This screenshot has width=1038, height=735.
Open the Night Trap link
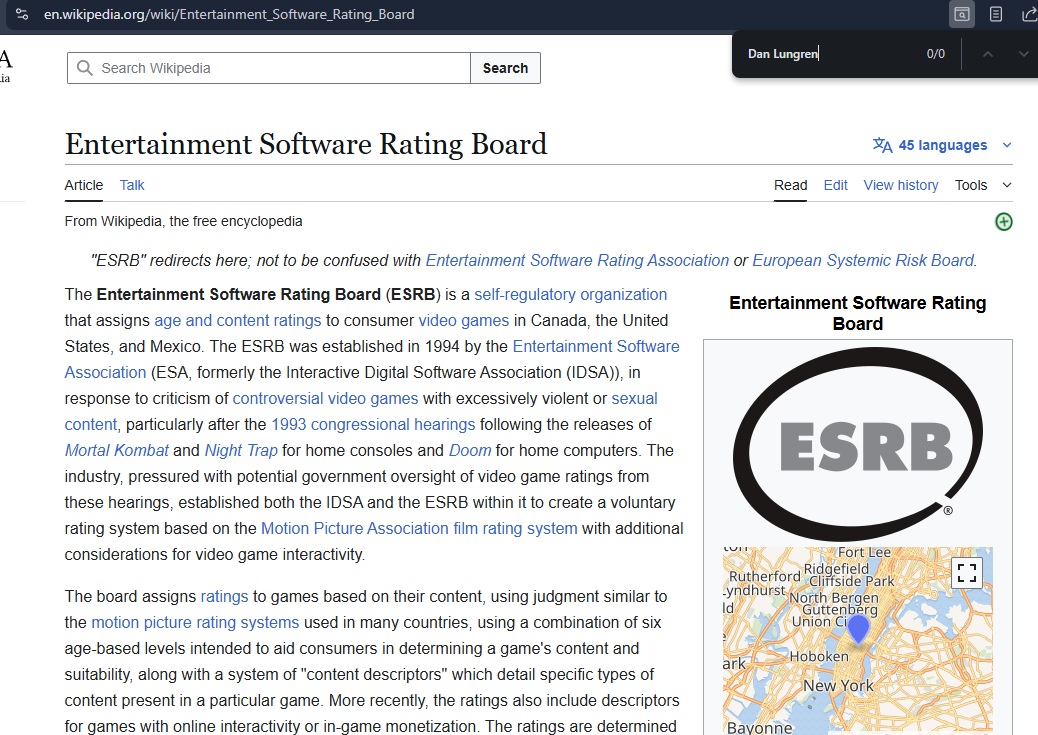pyautogui.click(x=241, y=450)
